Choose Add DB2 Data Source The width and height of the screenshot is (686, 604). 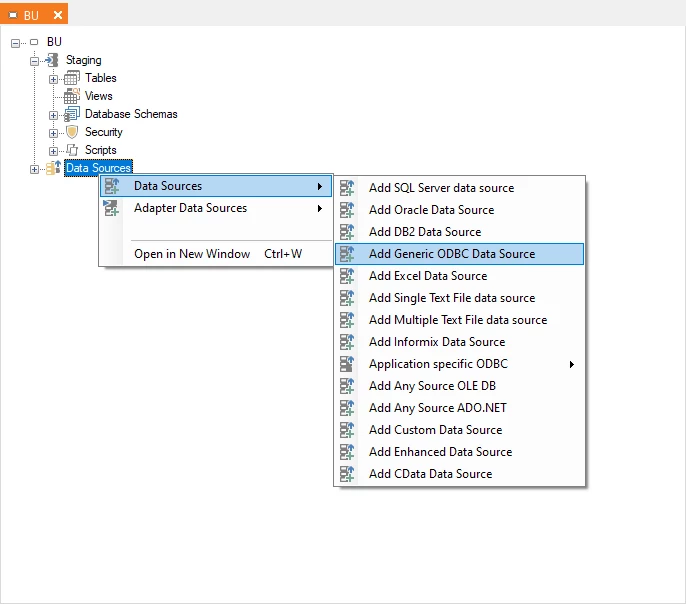(459, 232)
